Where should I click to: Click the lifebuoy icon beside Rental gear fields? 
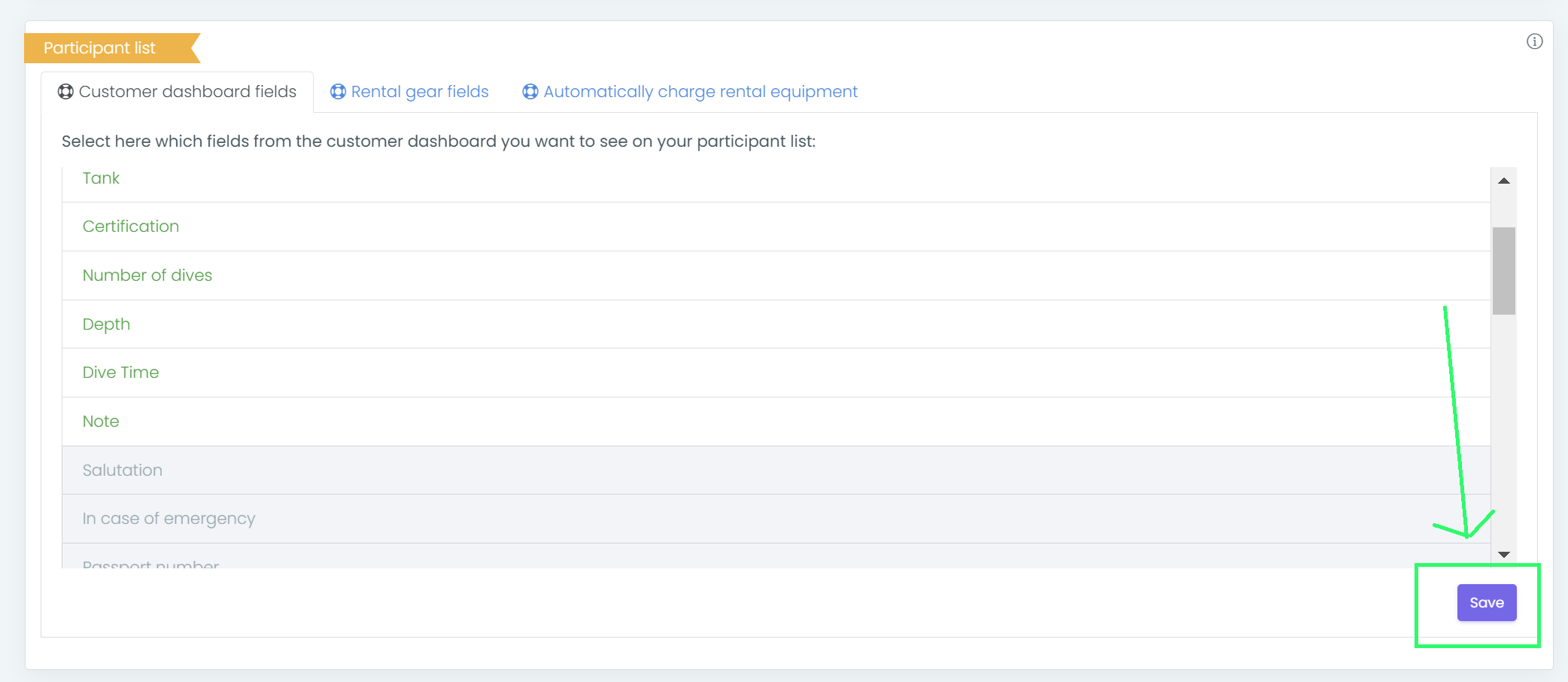pyautogui.click(x=339, y=92)
